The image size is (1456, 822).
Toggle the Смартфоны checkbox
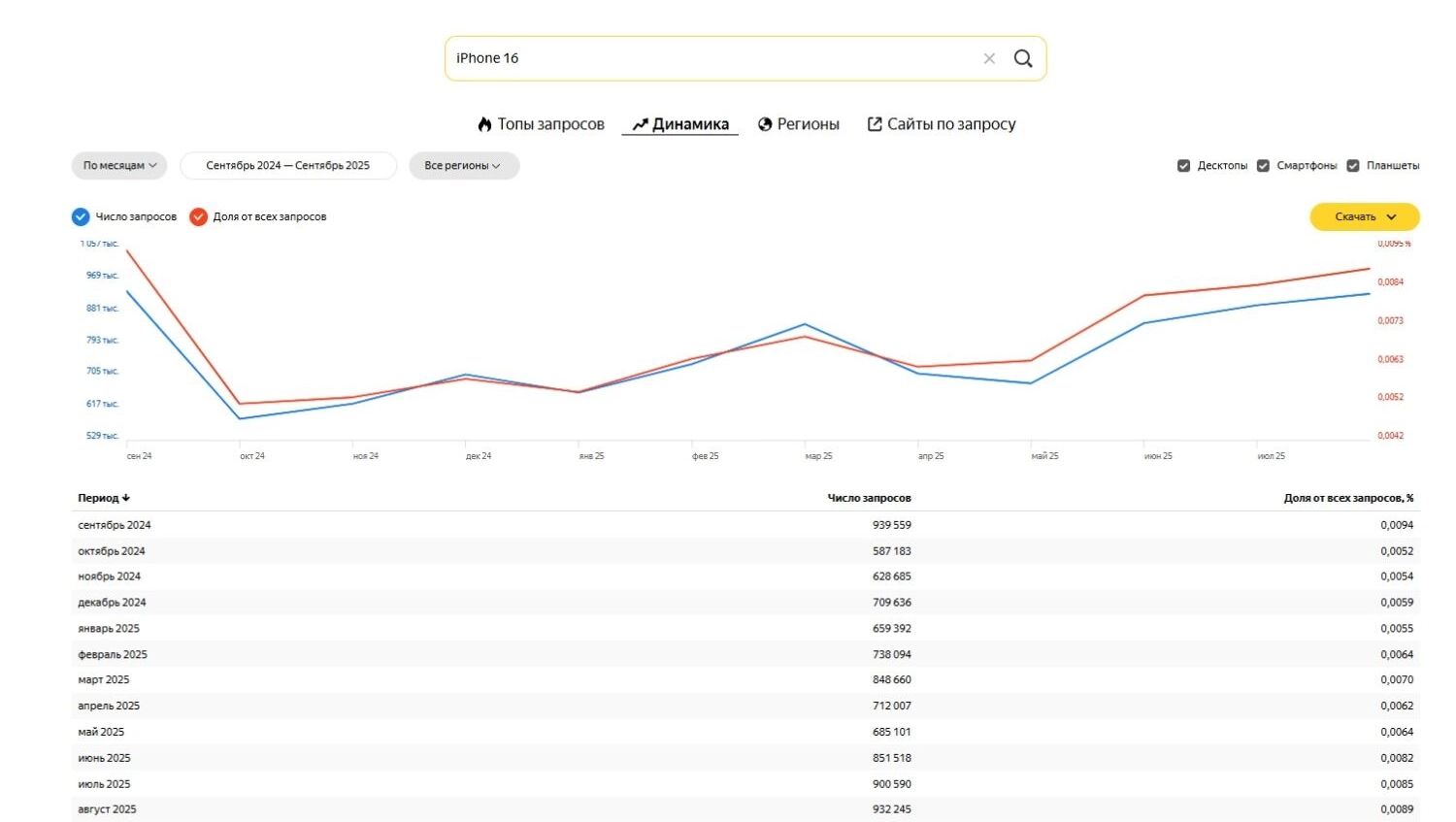pos(1263,166)
